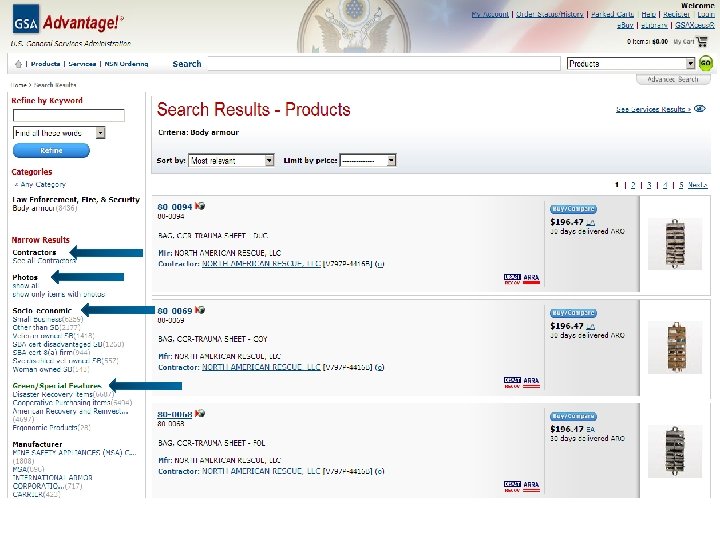Click the globe icon next to item 80-0069

click(200, 310)
